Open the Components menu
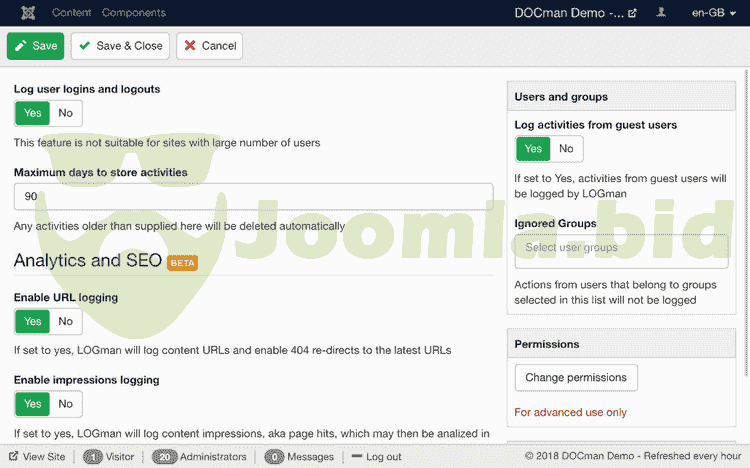The image size is (750, 468). pyautogui.click(x=134, y=13)
